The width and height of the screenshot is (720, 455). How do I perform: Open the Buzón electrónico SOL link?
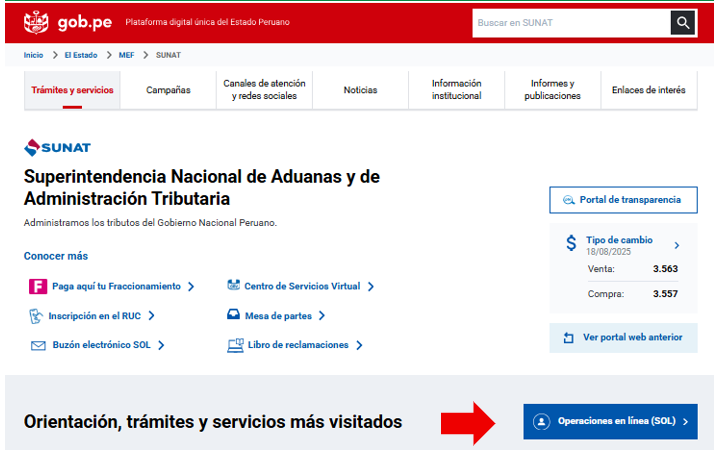(x=101, y=345)
